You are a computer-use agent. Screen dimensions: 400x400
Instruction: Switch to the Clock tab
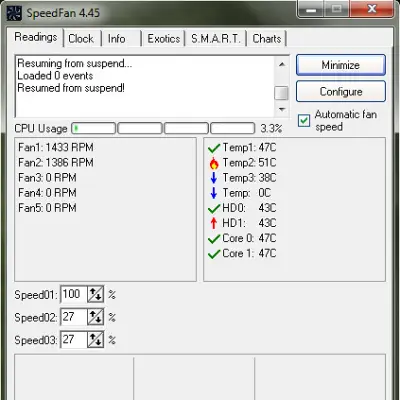coord(81,39)
